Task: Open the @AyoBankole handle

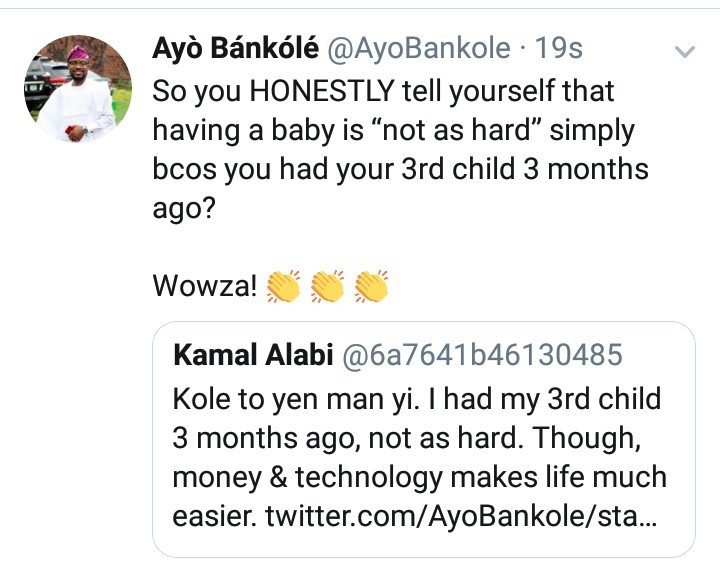Action: point(418,49)
